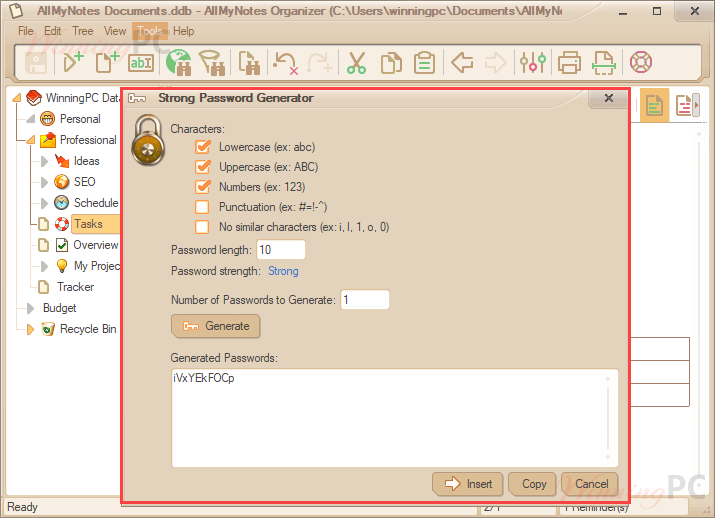This screenshot has height=518, width=715.
Task: Select the Professional tree item
Action: pyautogui.click(x=88, y=140)
